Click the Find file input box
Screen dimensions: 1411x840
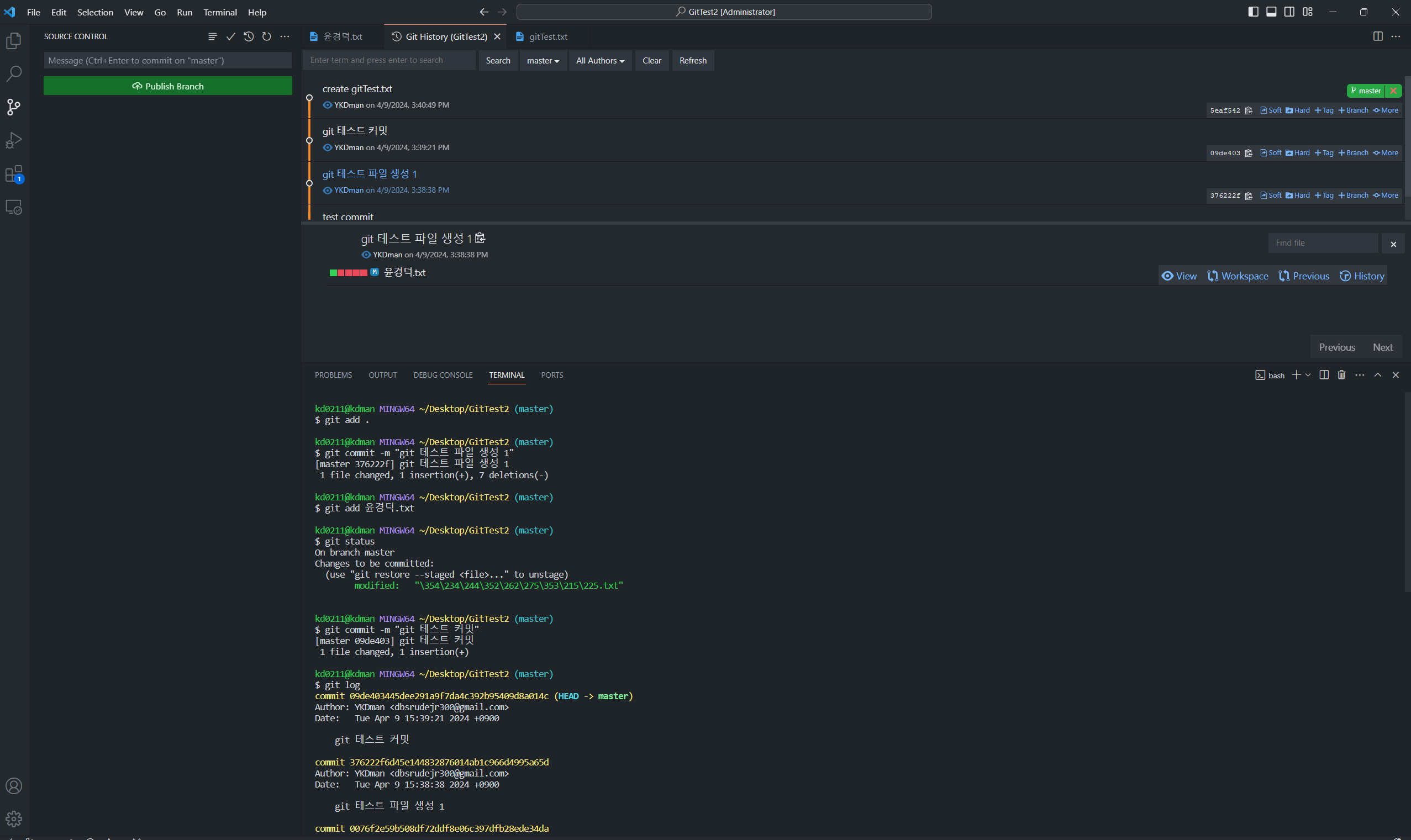tap(1323, 243)
